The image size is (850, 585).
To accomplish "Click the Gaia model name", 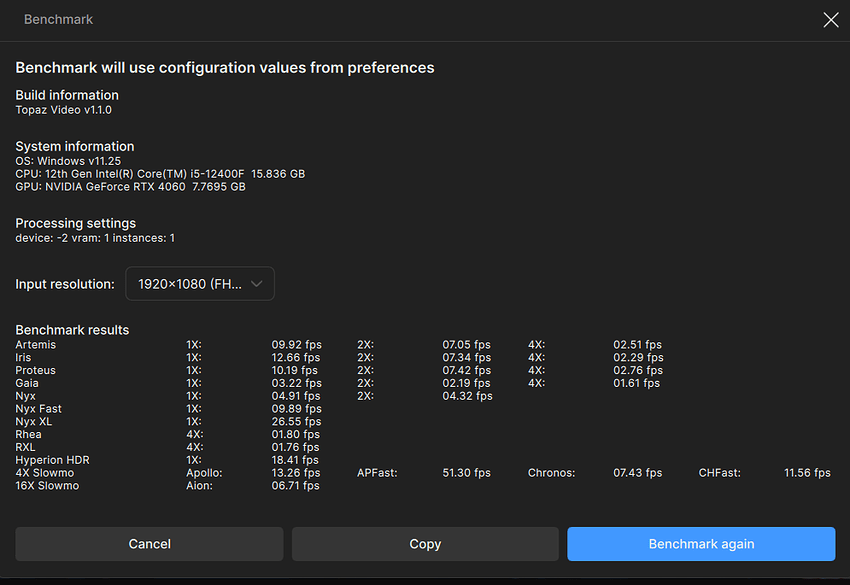I will pos(28,384).
